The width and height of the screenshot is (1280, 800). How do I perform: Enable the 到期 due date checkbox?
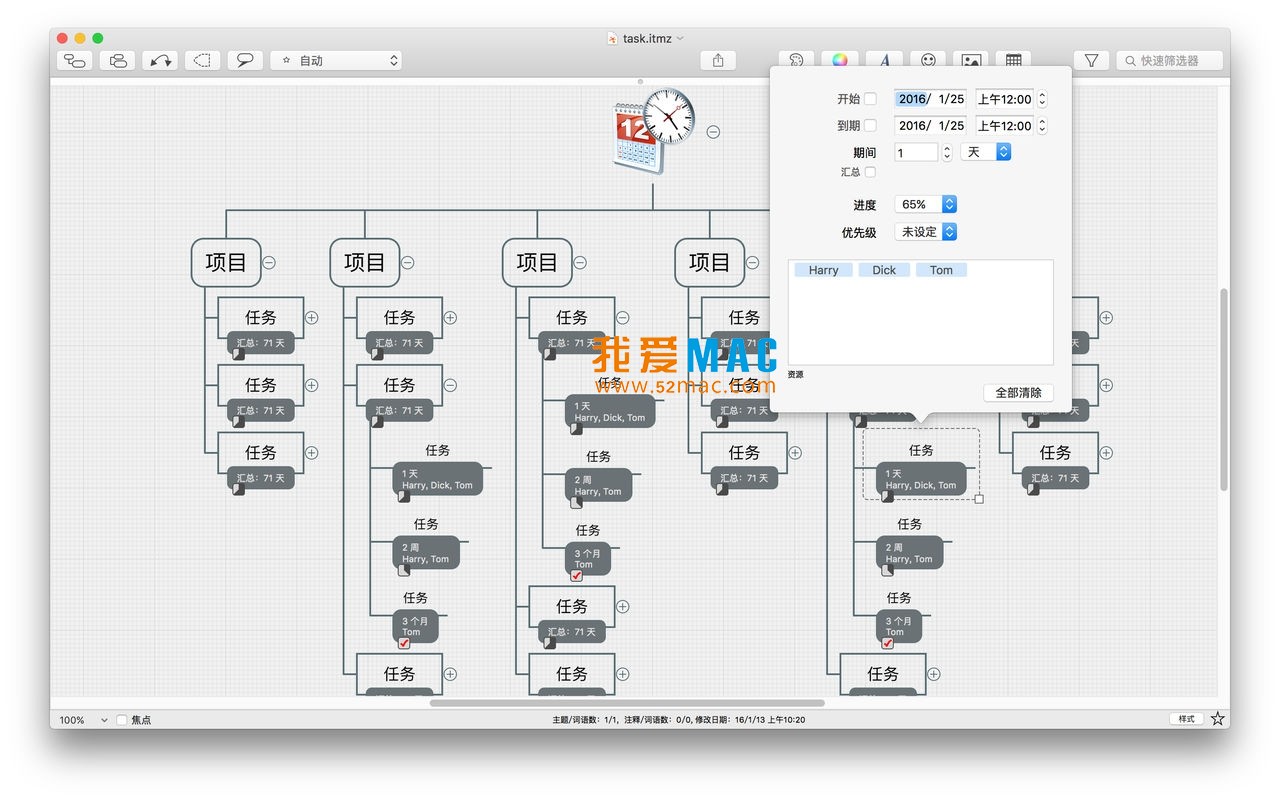[870, 125]
